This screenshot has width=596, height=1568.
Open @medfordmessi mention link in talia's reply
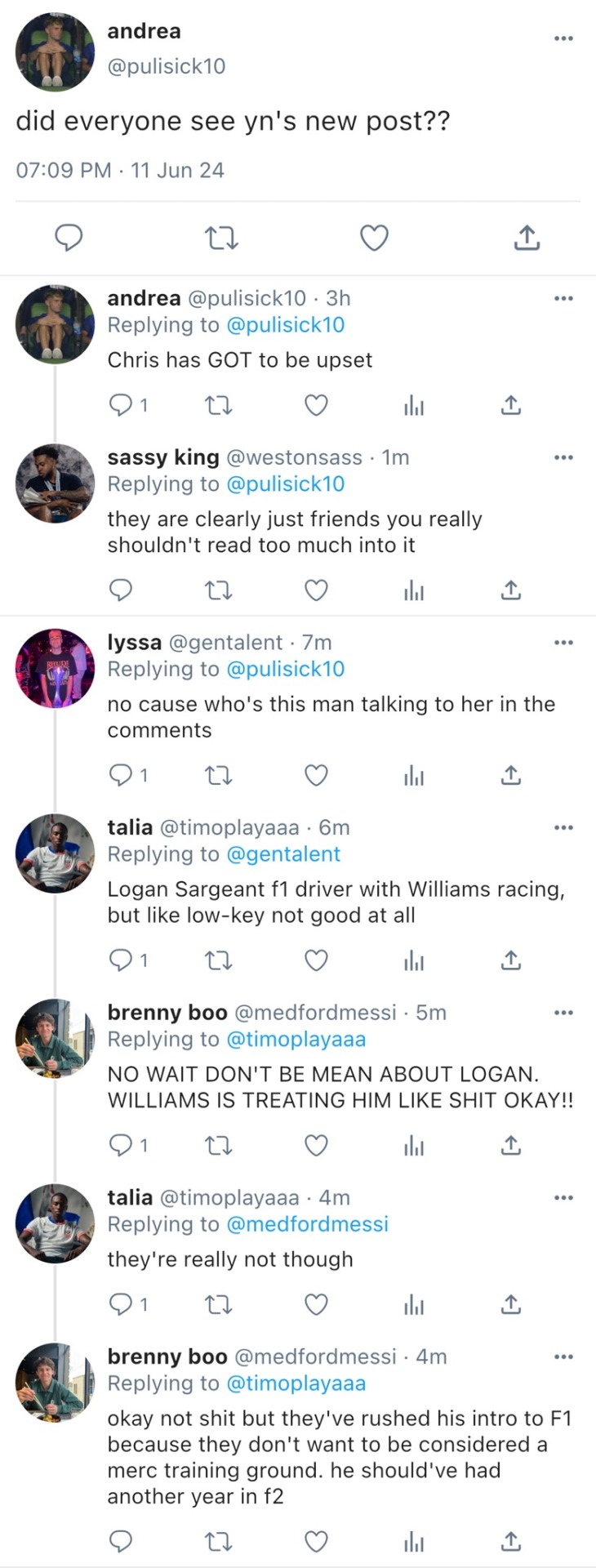click(x=307, y=1224)
